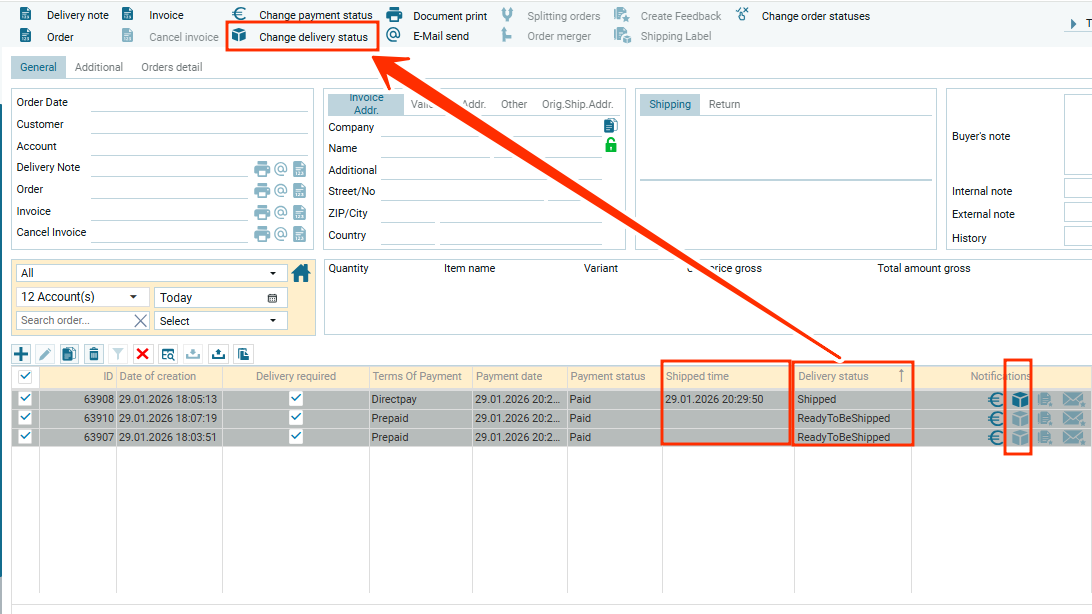The width and height of the screenshot is (1092, 614).
Task: Open the Select dropdown below Today
Action: point(220,321)
